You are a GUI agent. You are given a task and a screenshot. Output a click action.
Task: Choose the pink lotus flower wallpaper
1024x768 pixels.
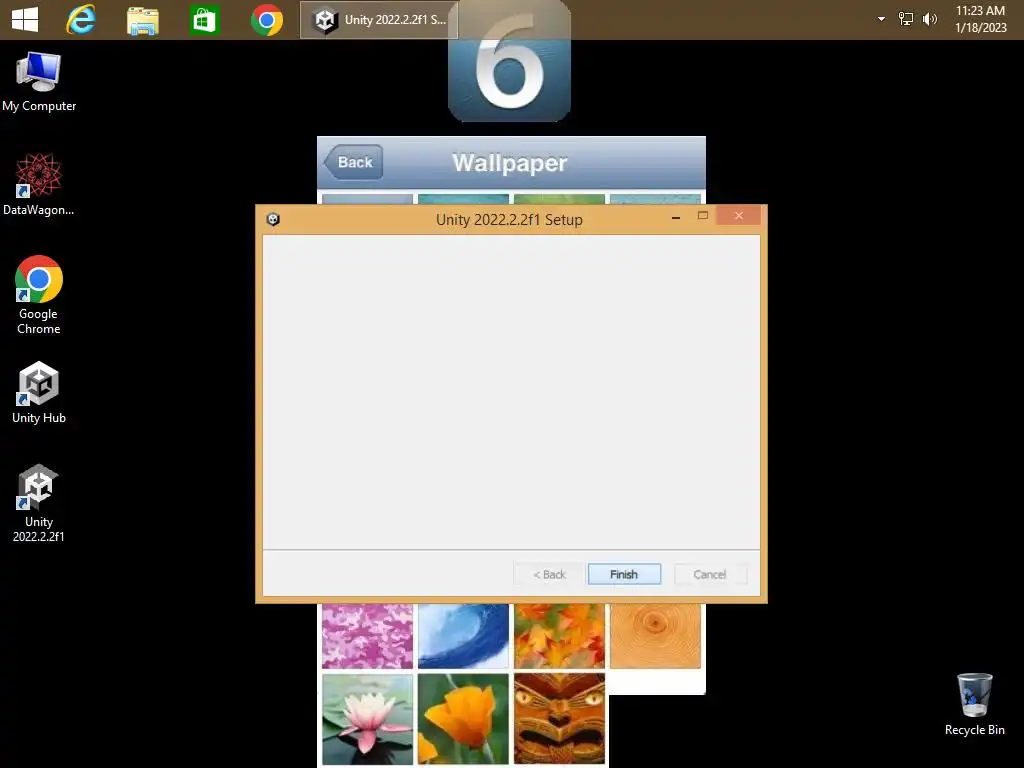click(368, 719)
